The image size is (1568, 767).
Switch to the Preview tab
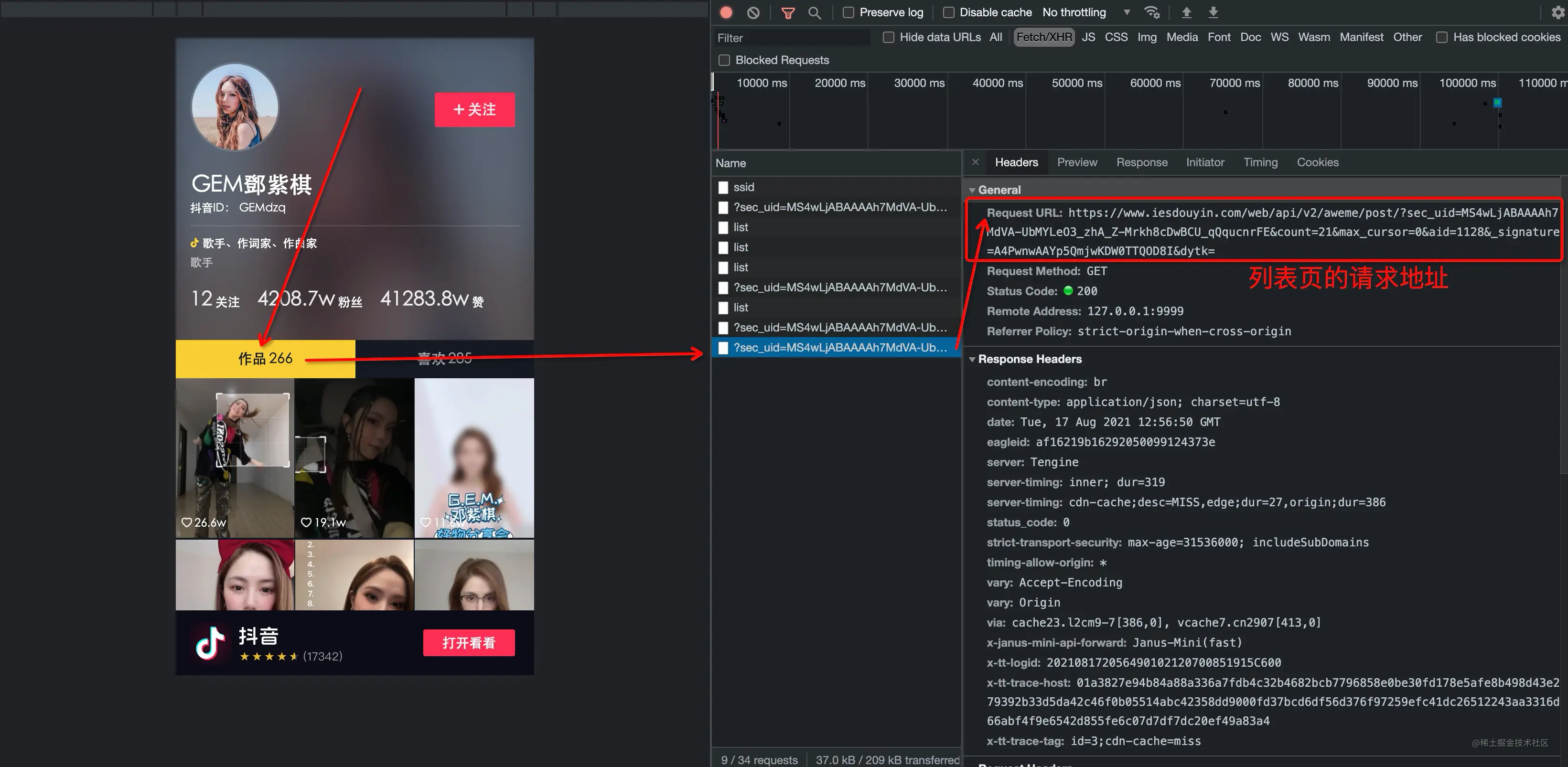[x=1077, y=162]
